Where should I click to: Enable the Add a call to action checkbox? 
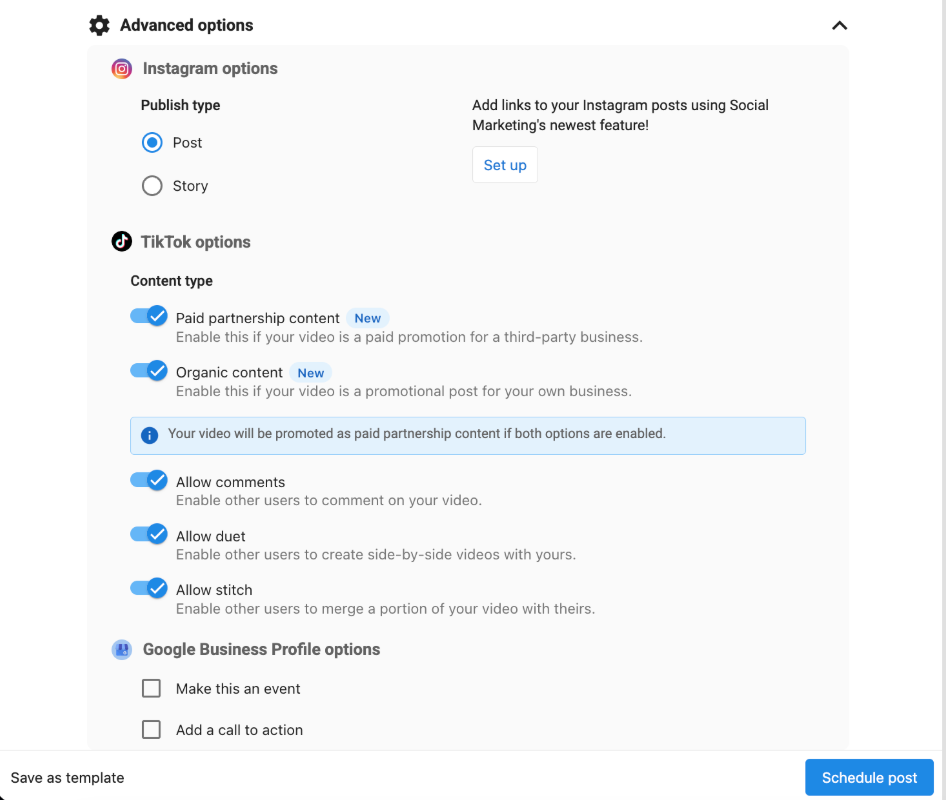(152, 730)
